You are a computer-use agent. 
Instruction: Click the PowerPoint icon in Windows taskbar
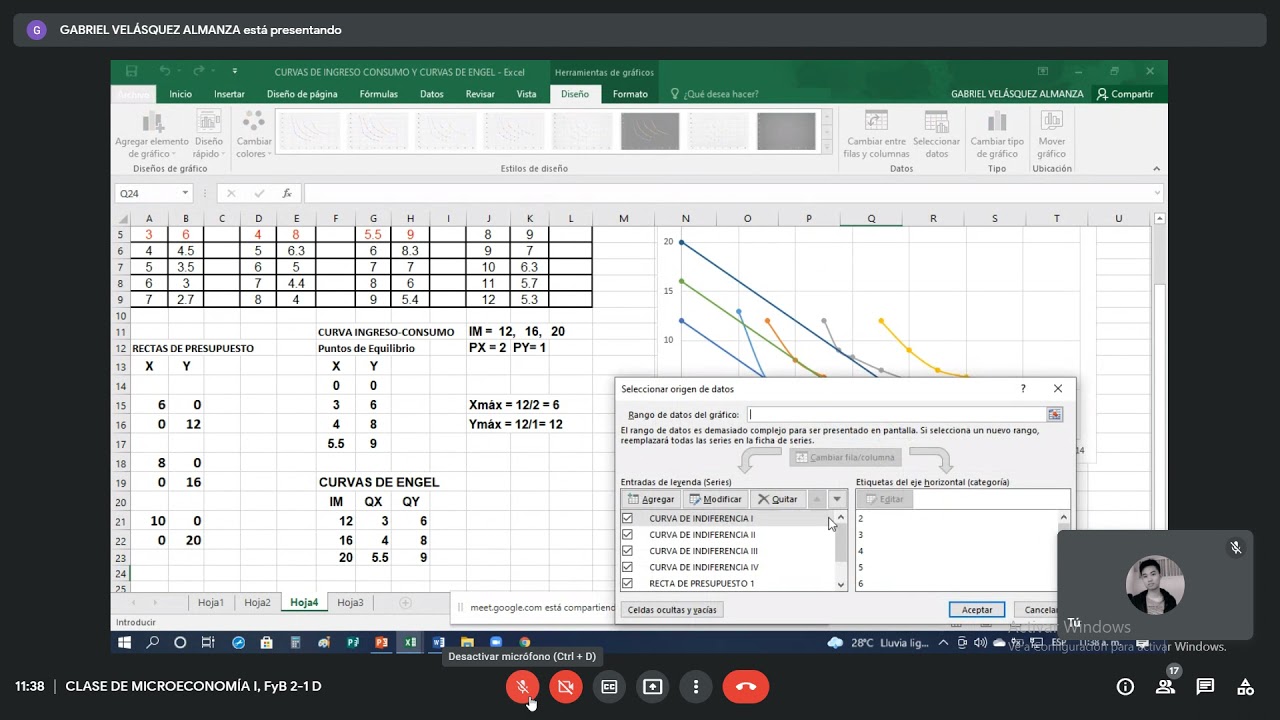point(381,642)
